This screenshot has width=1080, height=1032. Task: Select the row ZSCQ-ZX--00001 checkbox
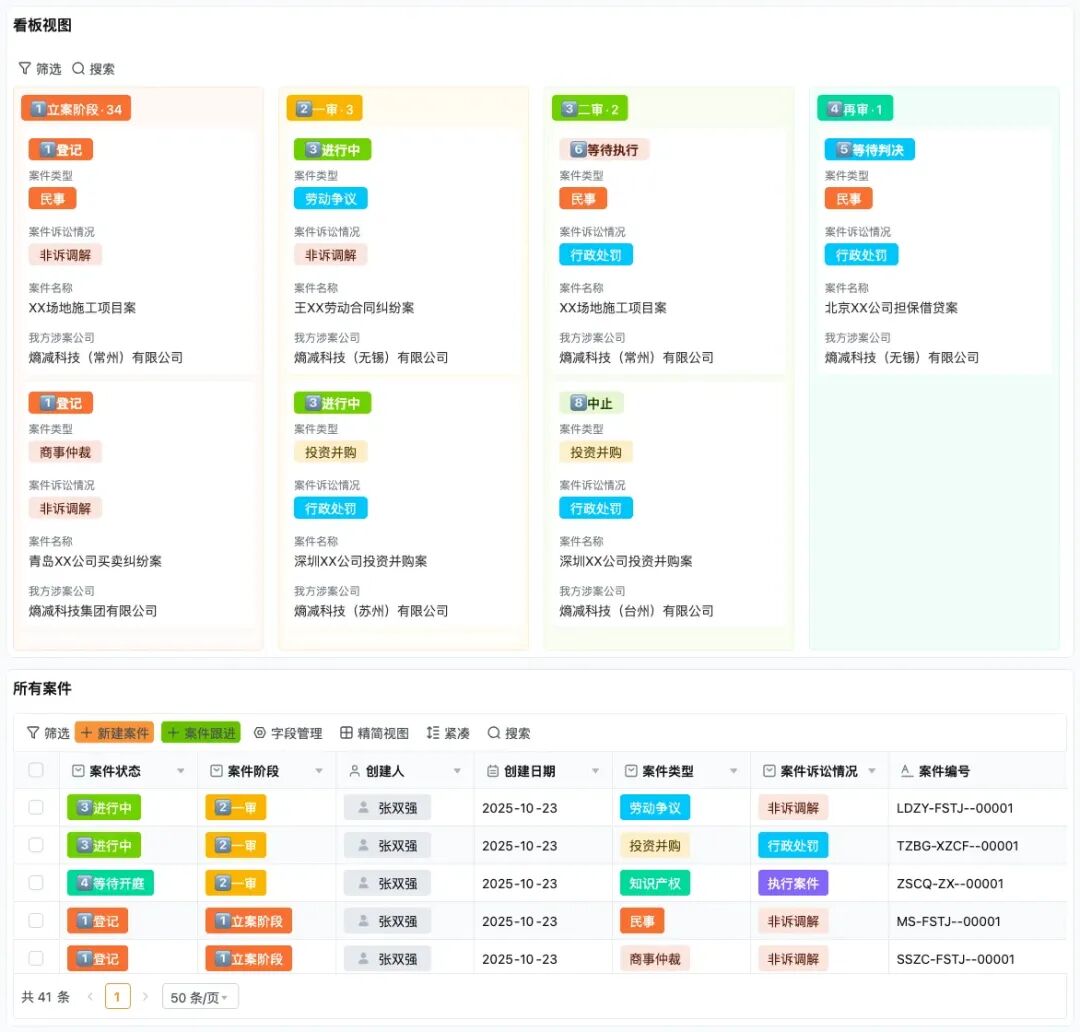coord(36,883)
